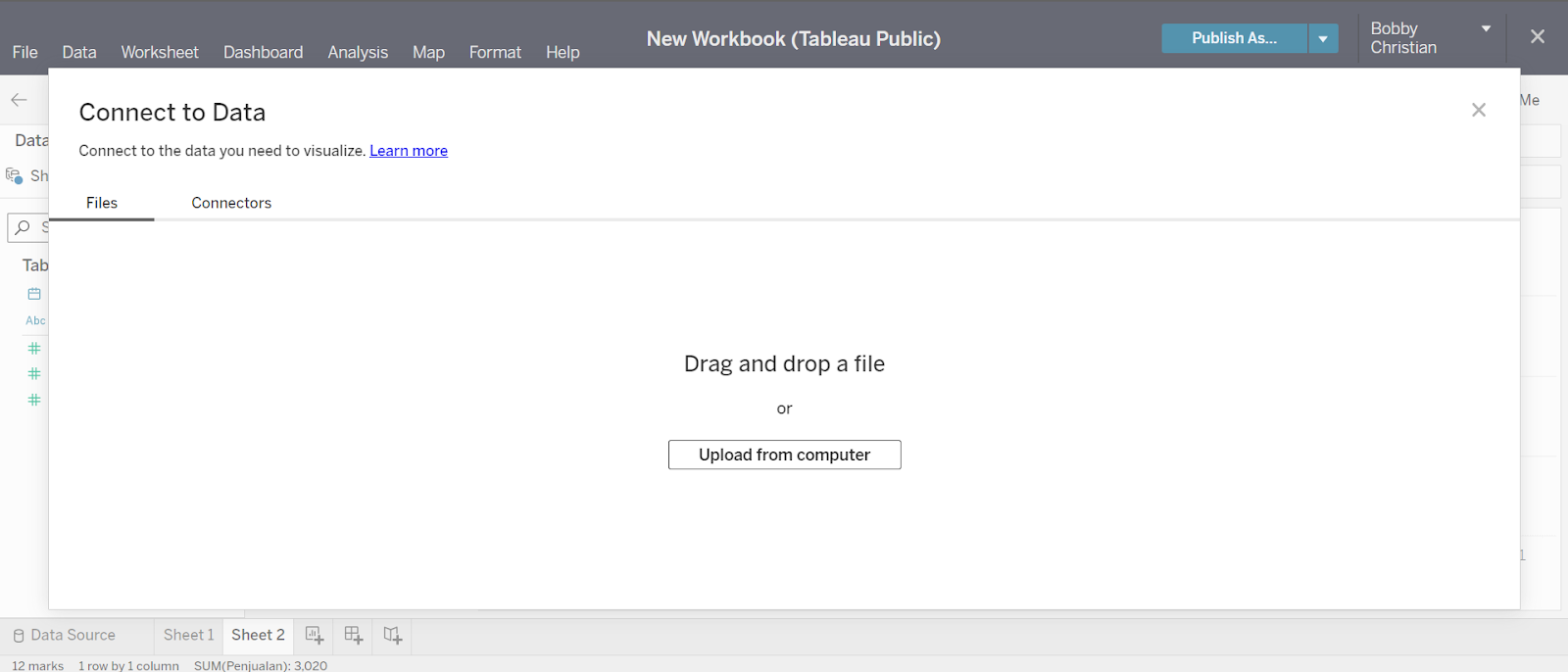Image resolution: width=1568 pixels, height=672 pixels.
Task: Switch to the Connectors tab
Action: (x=231, y=203)
